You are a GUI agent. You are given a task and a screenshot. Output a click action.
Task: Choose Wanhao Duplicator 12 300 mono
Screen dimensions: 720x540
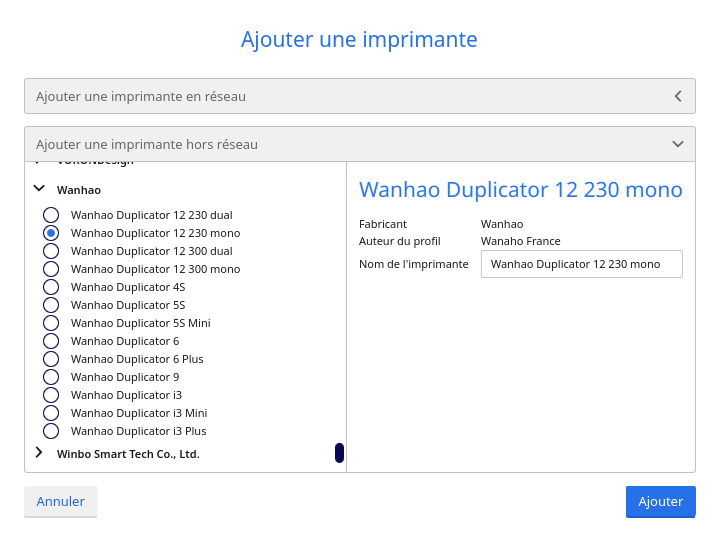[51, 269]
